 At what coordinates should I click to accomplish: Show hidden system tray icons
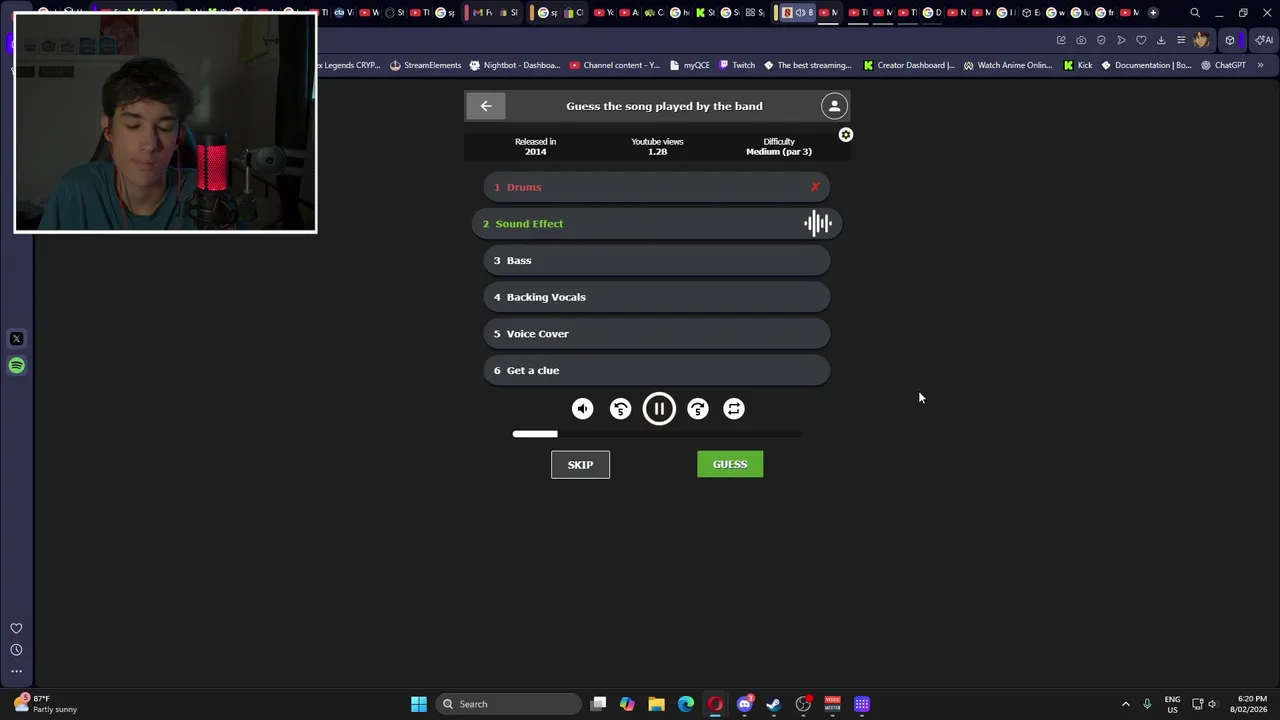1125,704
